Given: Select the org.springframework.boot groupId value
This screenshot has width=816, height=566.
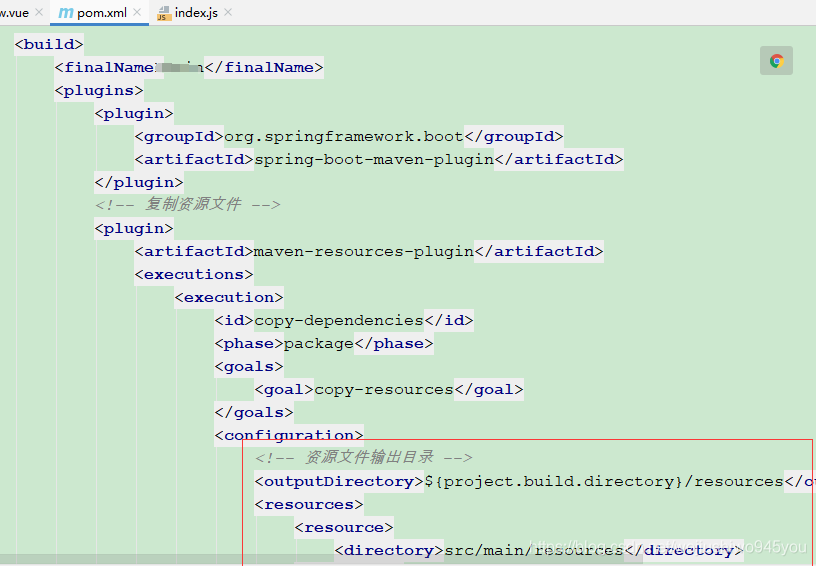Looking at the screenshot, I should (x=343, y=136).
